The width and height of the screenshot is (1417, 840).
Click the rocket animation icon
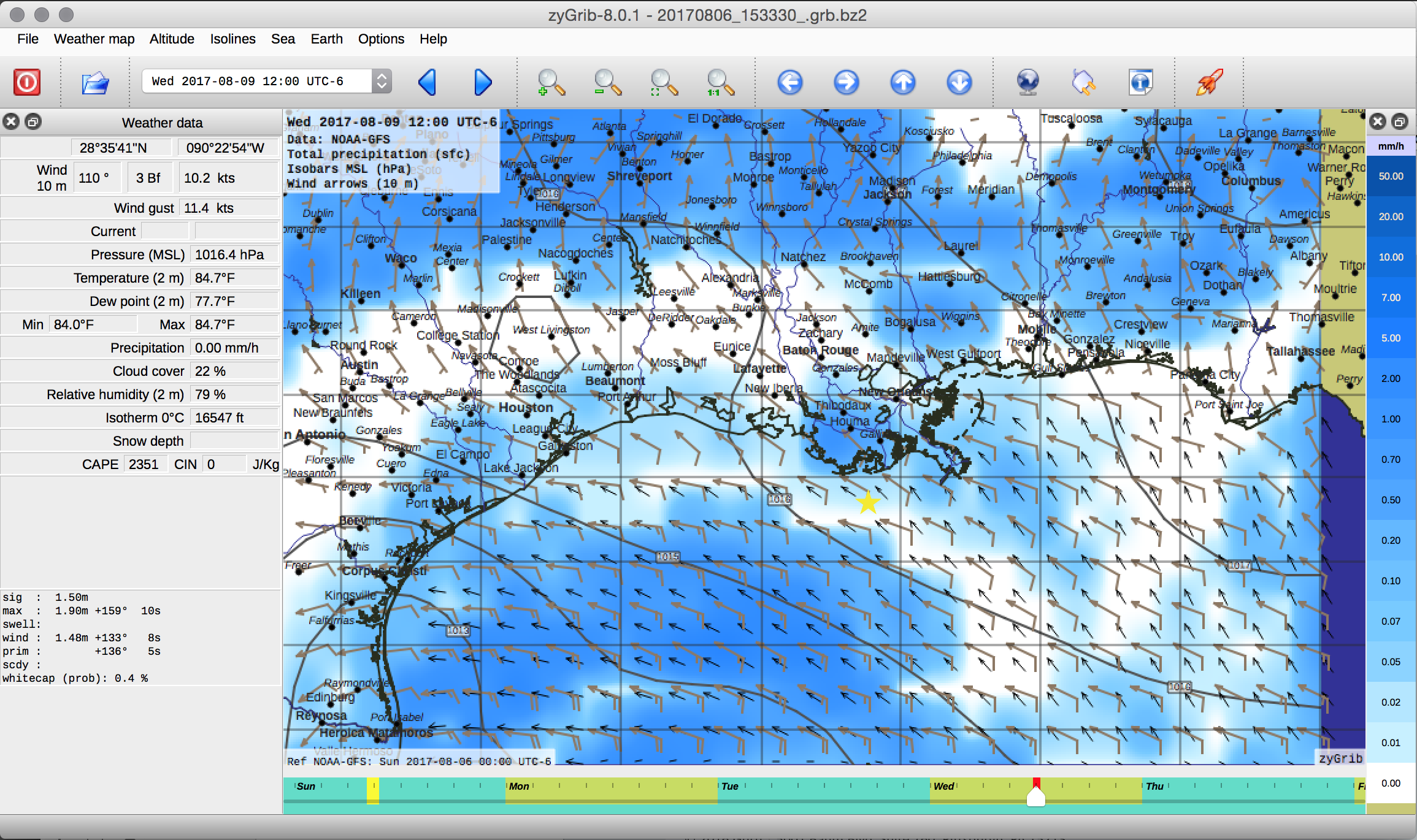coord(1209,82)
